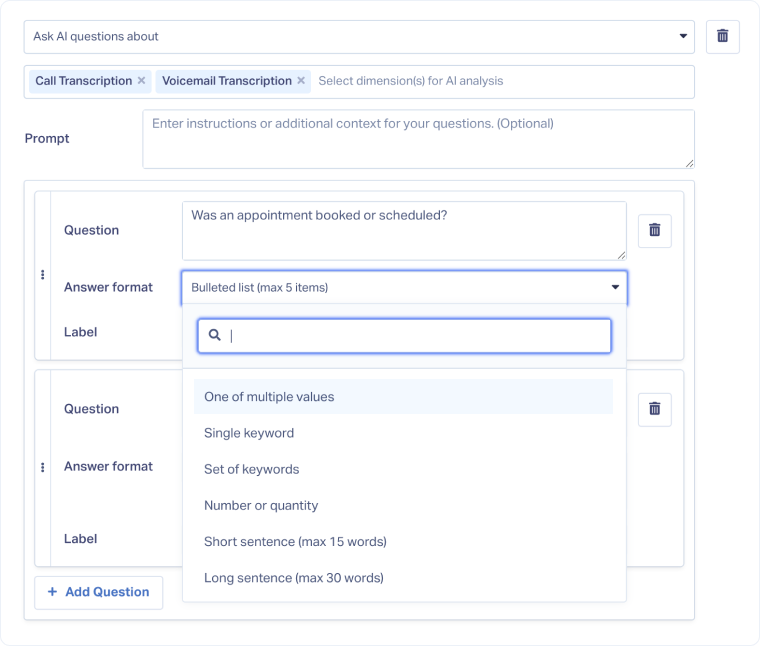Viewport: 760px width, 646px height.
Task: Click the magnifier icon in the dropdown search
Action: point(214,336)
